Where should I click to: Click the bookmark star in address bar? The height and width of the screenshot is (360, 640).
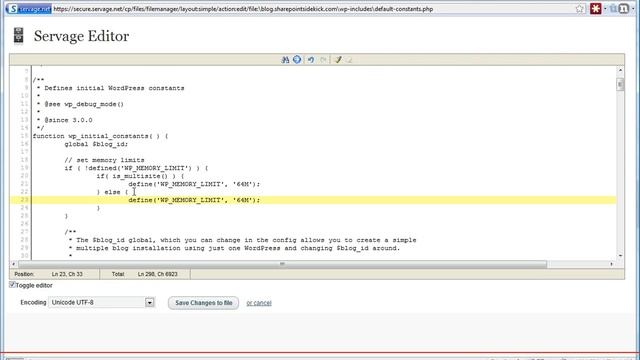click(x=580, y=9)
